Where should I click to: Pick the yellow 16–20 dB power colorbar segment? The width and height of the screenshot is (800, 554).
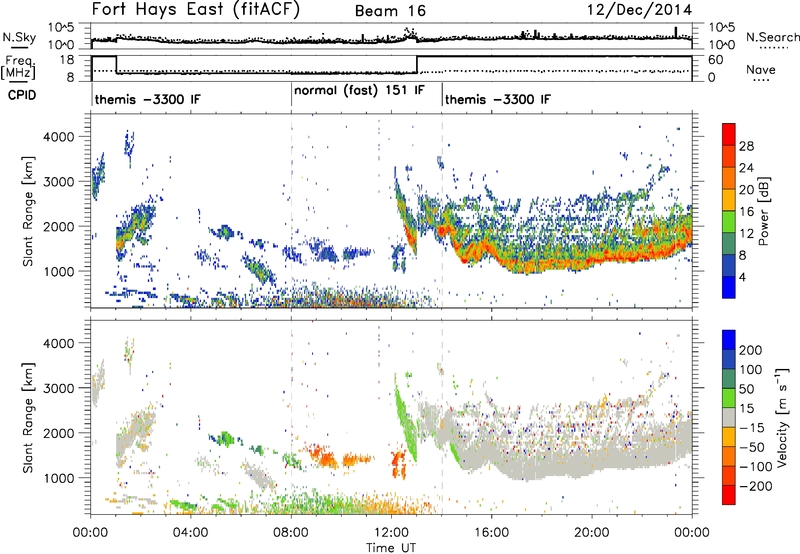click(729, 200)
